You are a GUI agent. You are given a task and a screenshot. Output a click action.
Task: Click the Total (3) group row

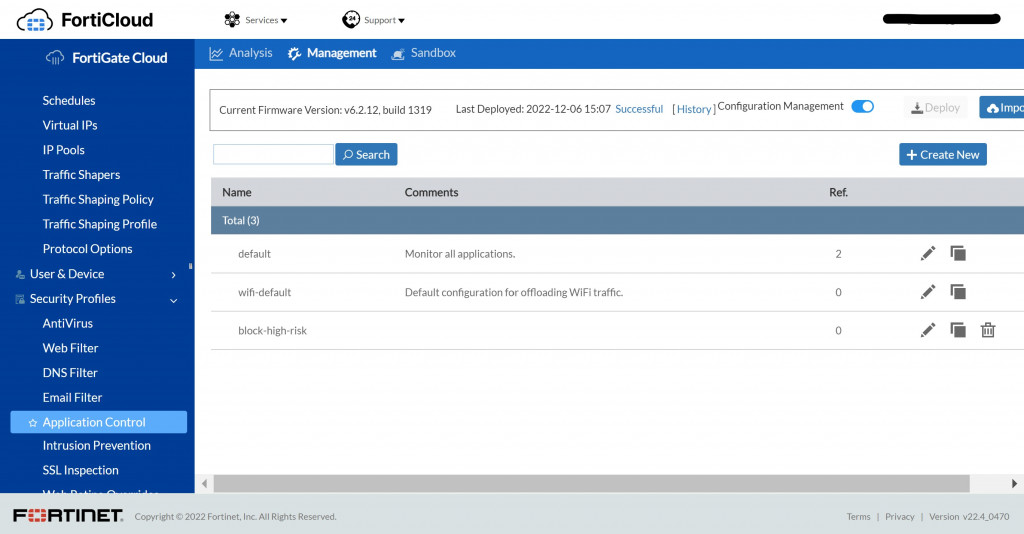click(617, 221)
